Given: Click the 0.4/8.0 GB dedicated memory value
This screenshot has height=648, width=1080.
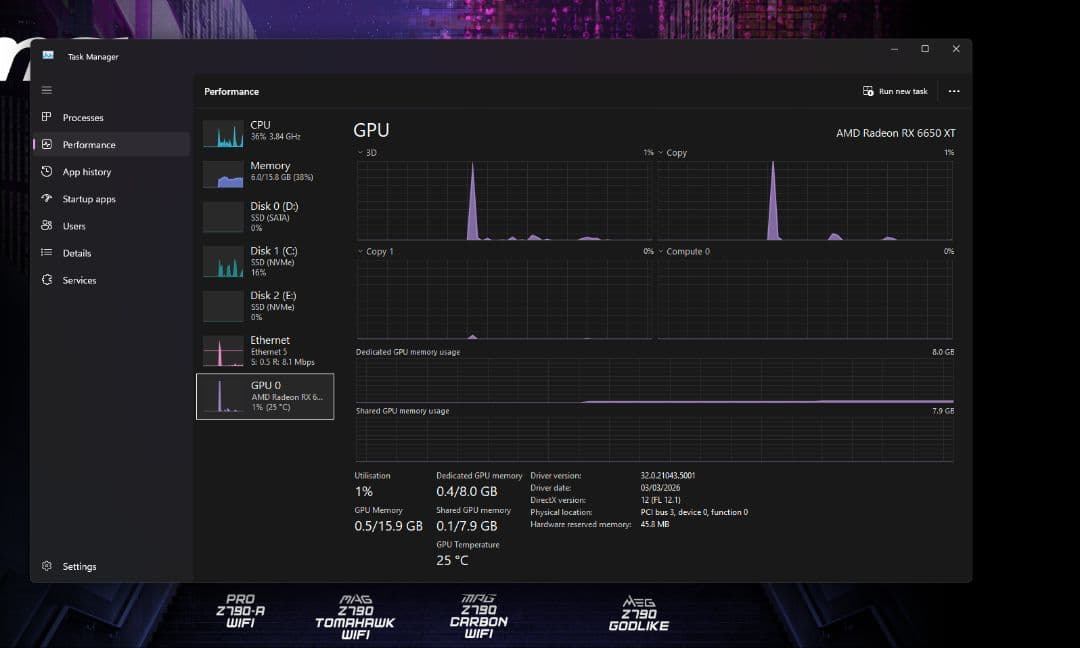Looking at the screenshot, I should point(466,492).
